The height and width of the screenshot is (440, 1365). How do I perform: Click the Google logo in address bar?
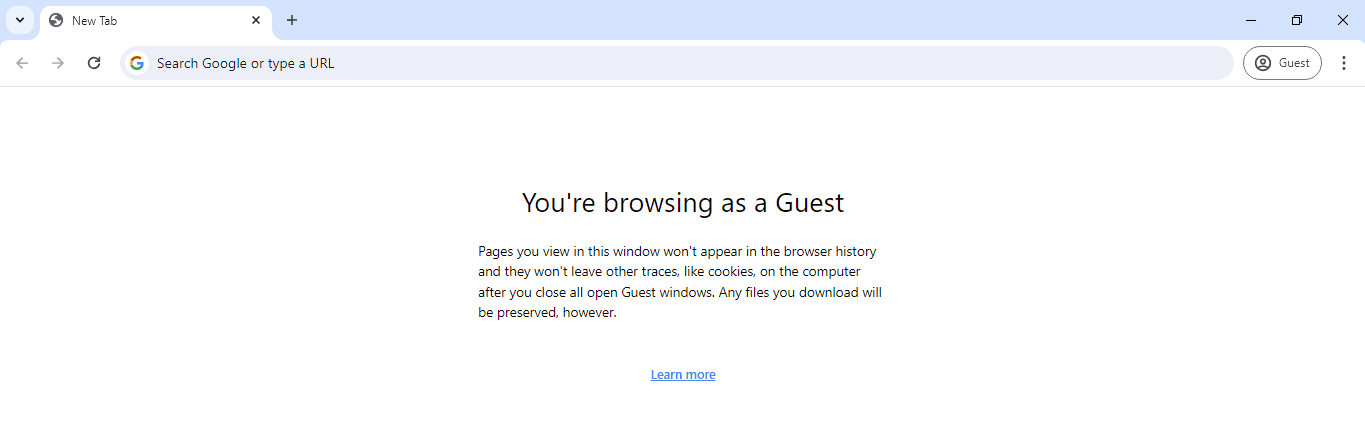[137, 63]
